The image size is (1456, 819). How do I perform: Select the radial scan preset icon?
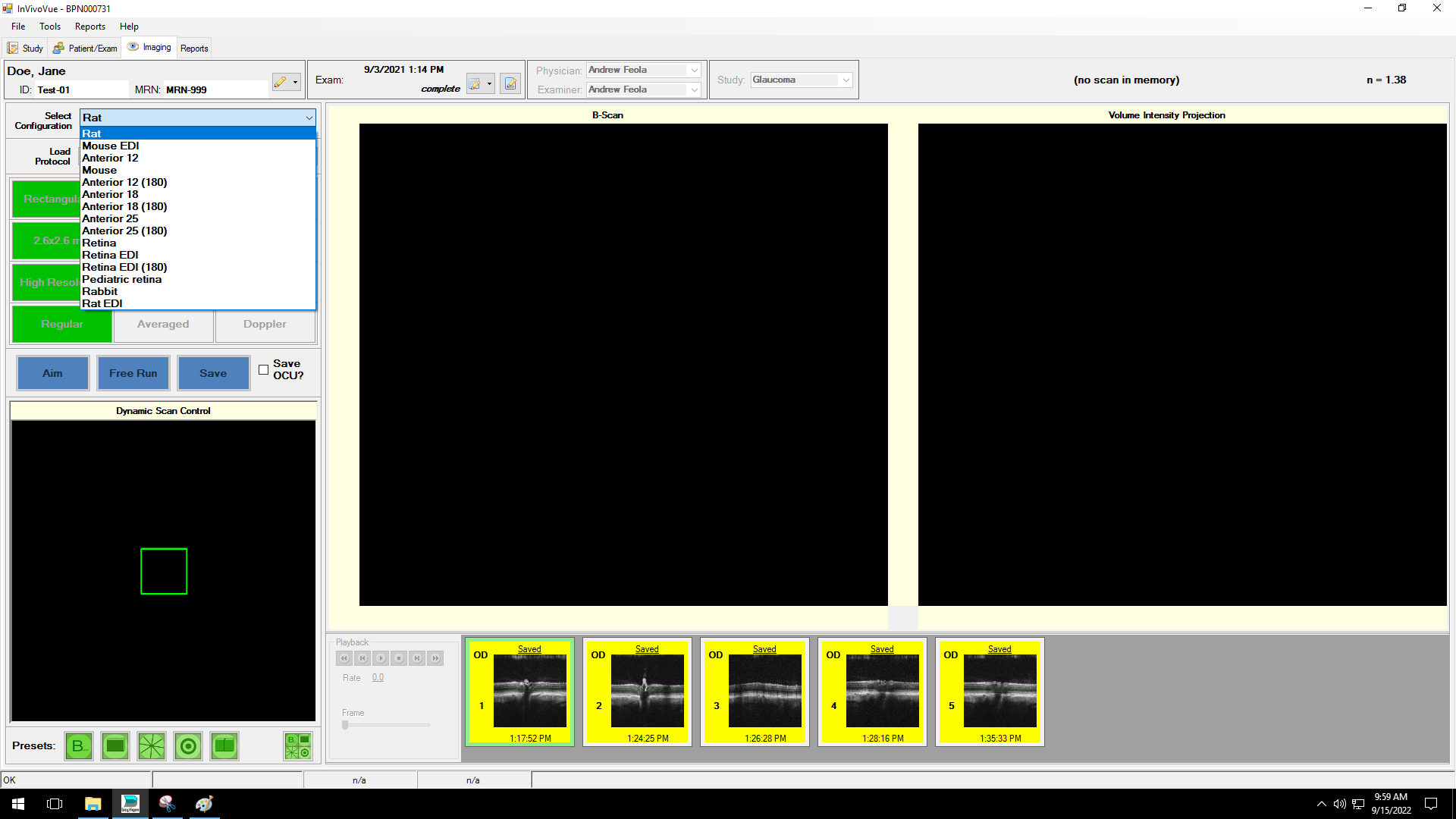click(x=152, y=746)
